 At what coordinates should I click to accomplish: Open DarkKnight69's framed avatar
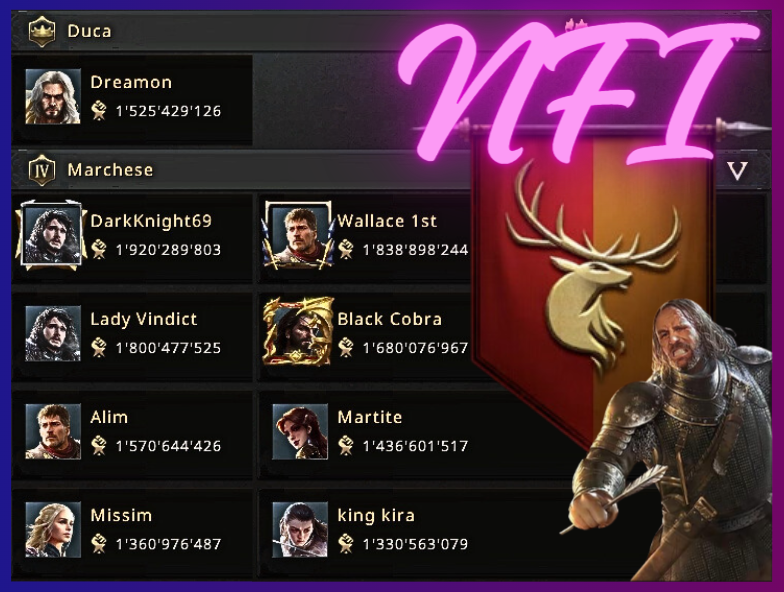point(52,235)
